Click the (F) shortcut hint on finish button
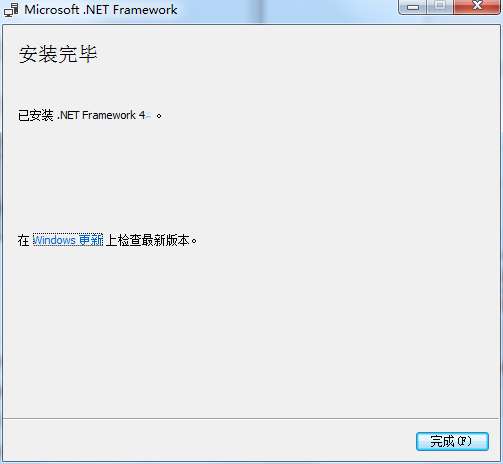 coord(464,441)
